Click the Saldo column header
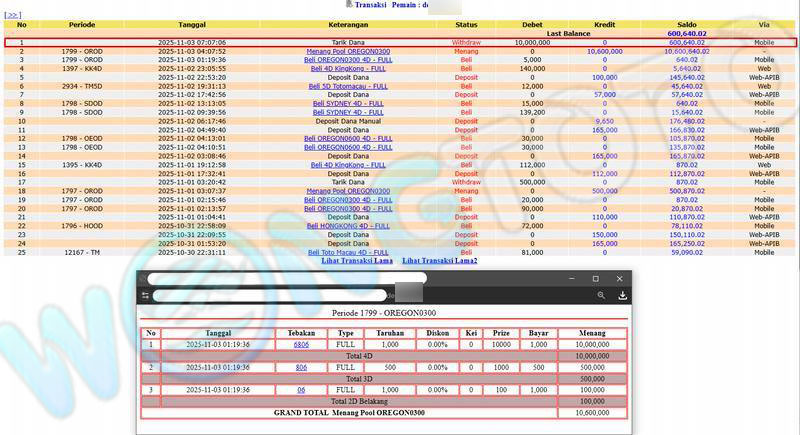Screen dimensions: 800x435 (x=679, y=23)
